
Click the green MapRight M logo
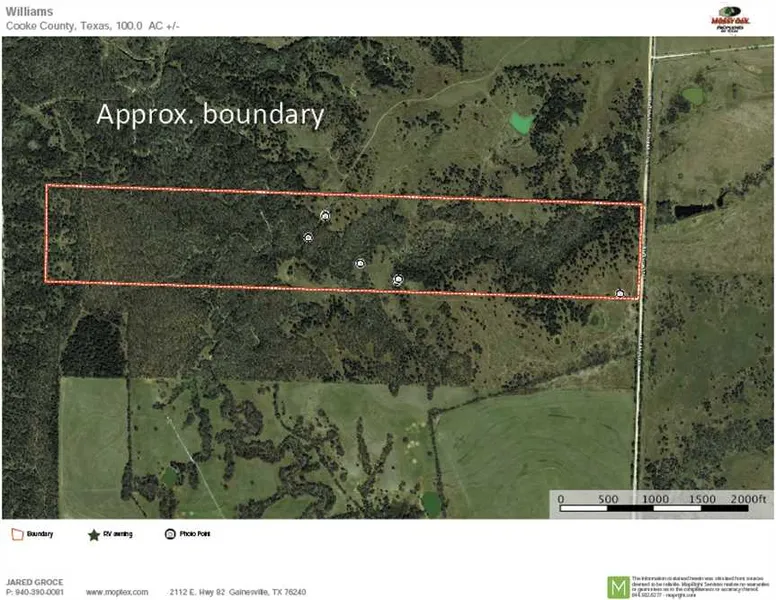(618, 587)
